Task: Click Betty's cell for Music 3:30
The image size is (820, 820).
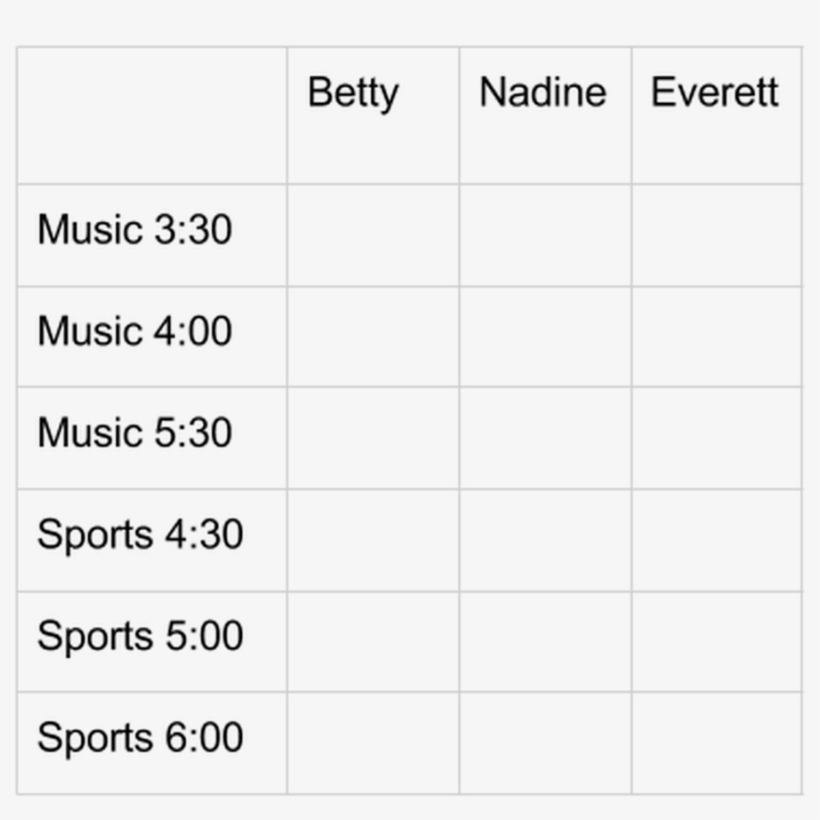Action: coord(372,235)
